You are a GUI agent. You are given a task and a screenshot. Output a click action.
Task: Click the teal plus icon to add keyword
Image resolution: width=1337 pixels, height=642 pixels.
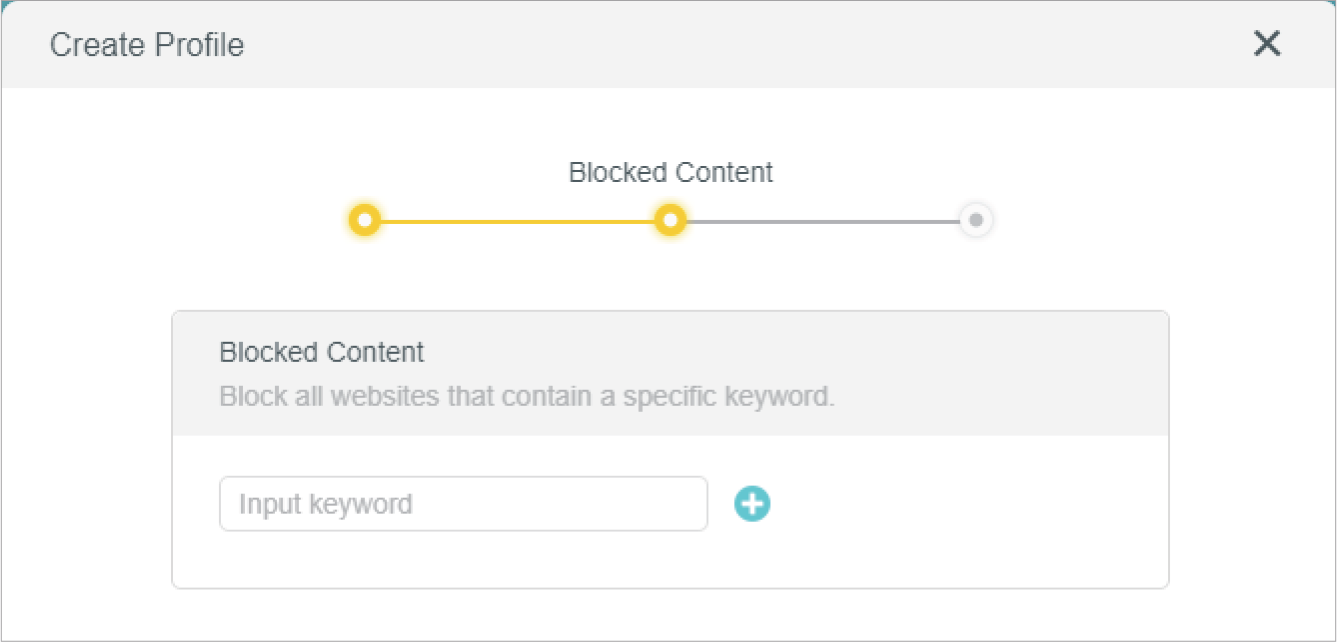click(752, 504)
